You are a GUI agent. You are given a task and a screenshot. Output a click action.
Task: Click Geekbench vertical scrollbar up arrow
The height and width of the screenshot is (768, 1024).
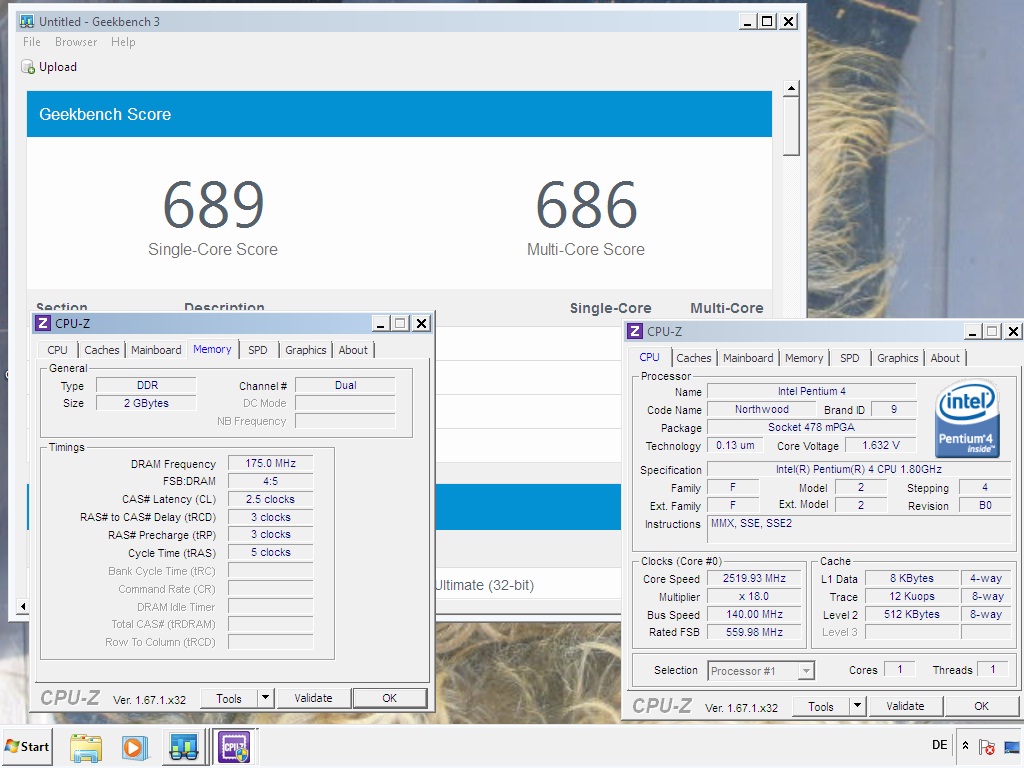(791, 88)
